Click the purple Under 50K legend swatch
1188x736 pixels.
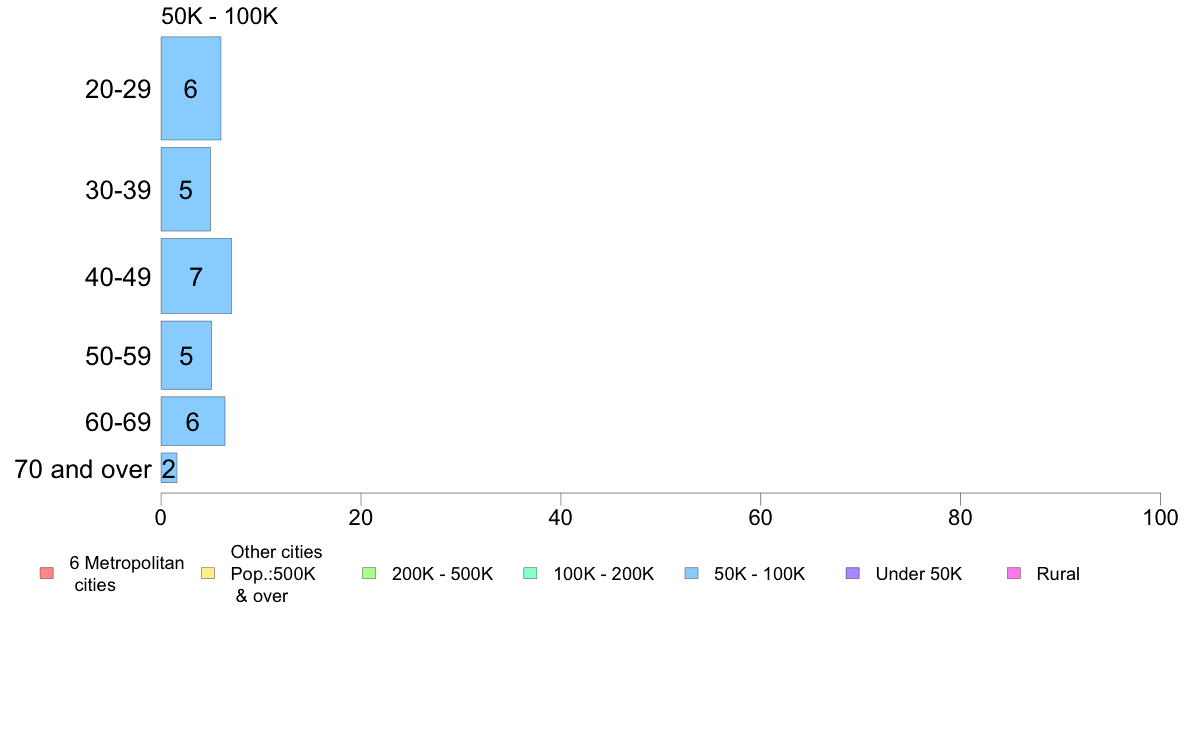tap(852, 574)
